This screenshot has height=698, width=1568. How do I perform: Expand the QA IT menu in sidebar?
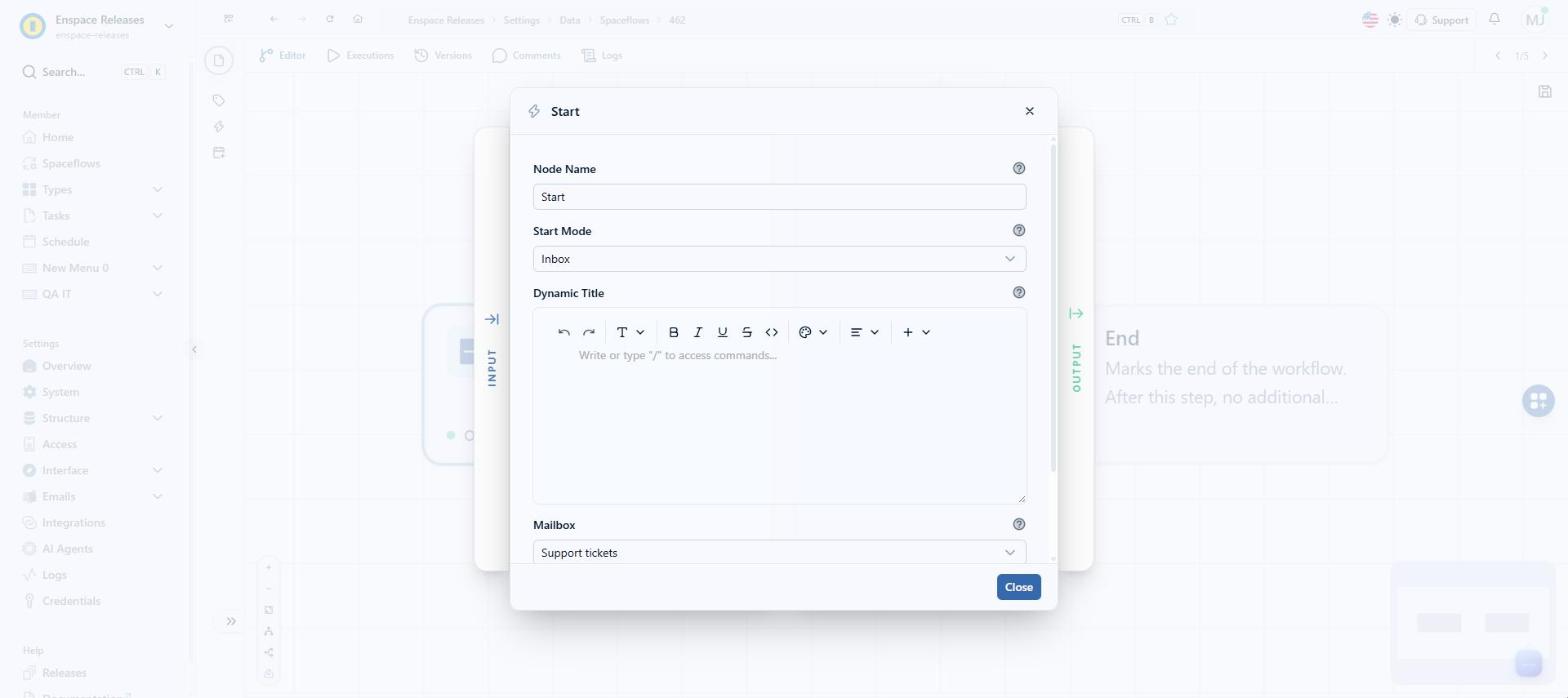pyautogui.click(x=93, y=294)
